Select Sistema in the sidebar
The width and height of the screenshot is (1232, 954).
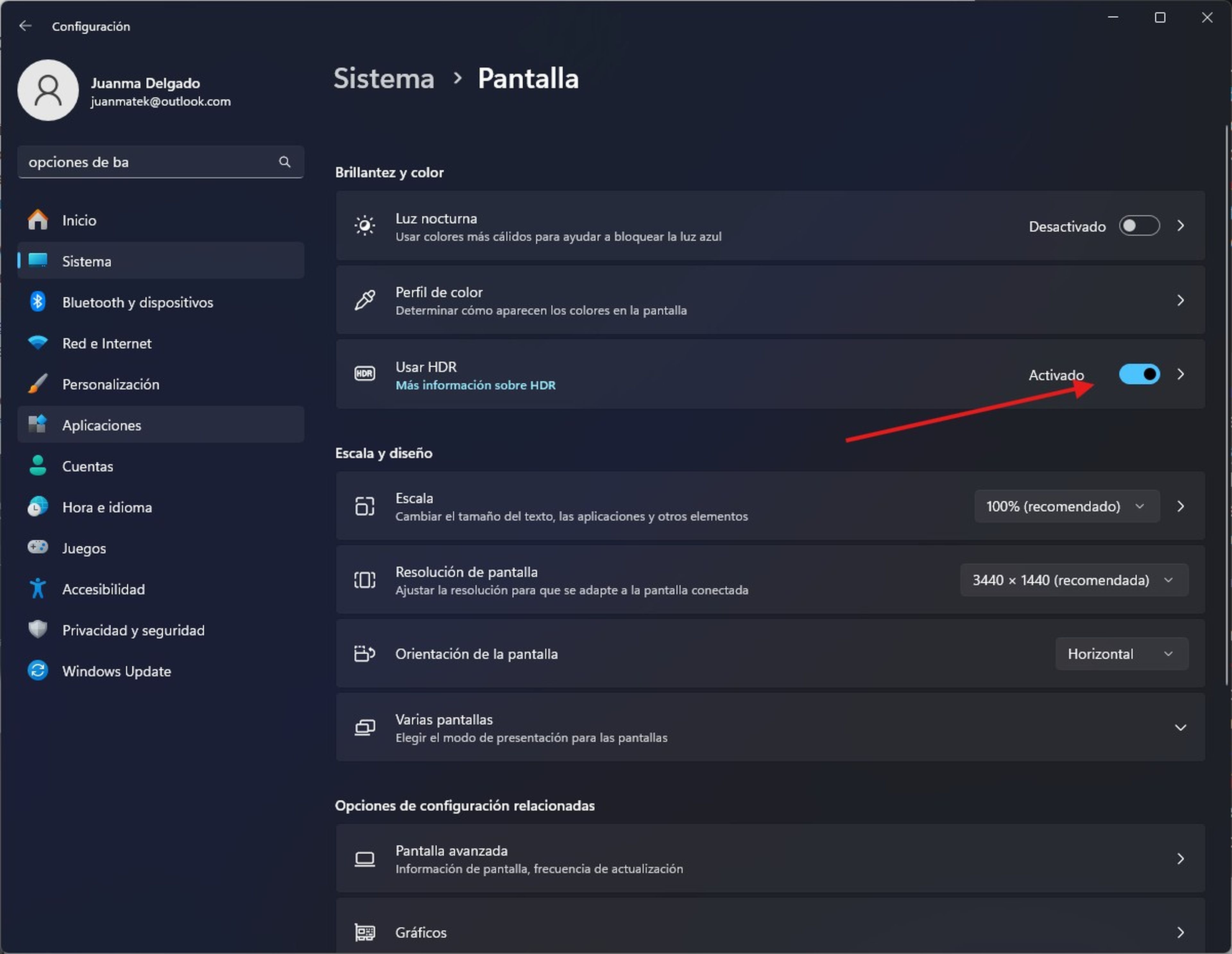(x=161, y=261)
